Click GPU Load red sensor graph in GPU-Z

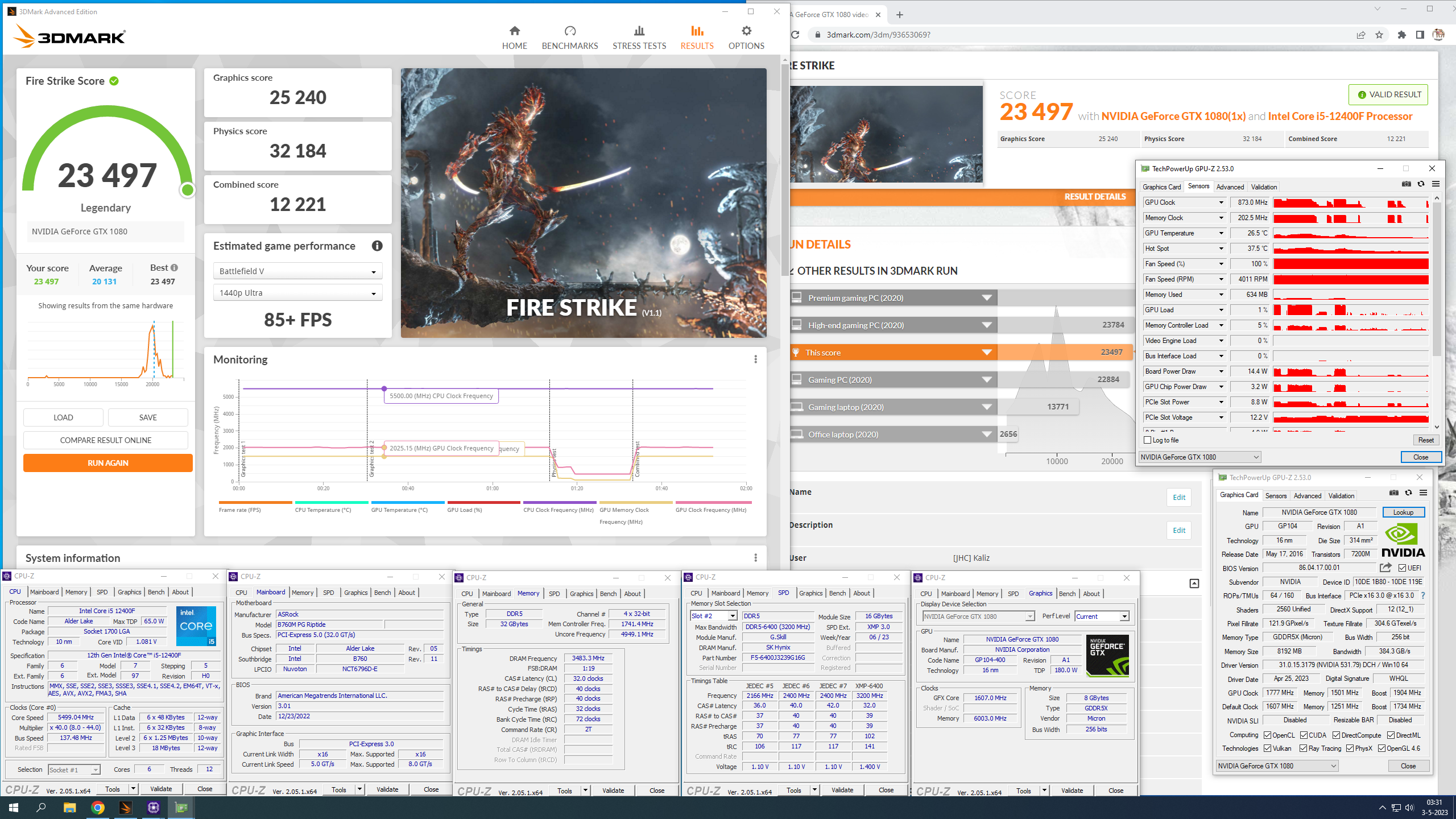point(1351,310)
